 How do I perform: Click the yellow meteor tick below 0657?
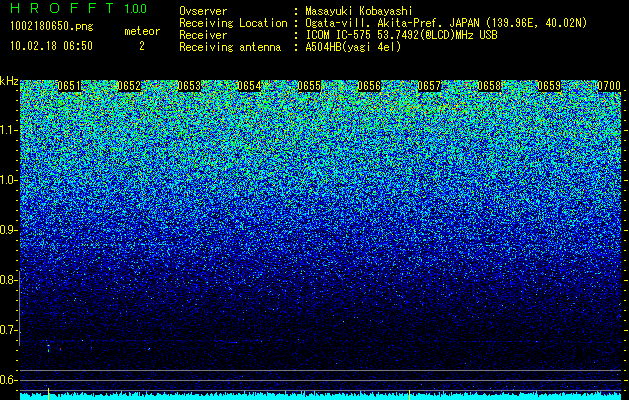point(409,394)
